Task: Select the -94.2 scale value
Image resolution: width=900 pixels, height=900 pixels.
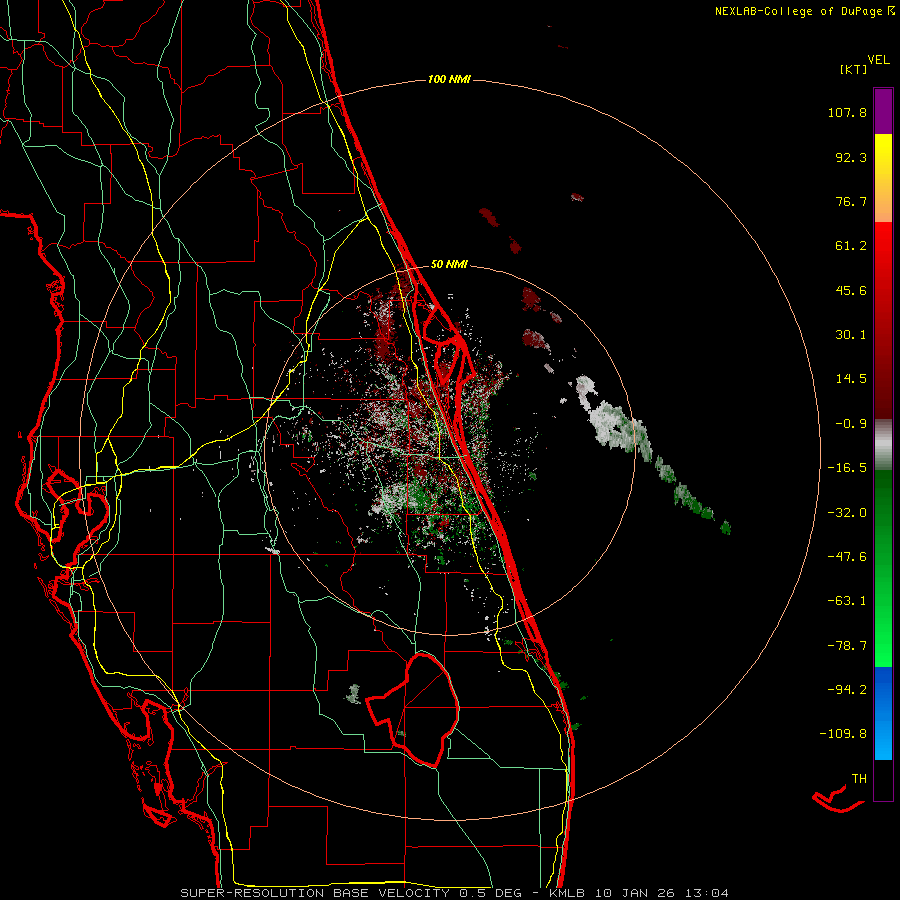Action: point(847,689)
